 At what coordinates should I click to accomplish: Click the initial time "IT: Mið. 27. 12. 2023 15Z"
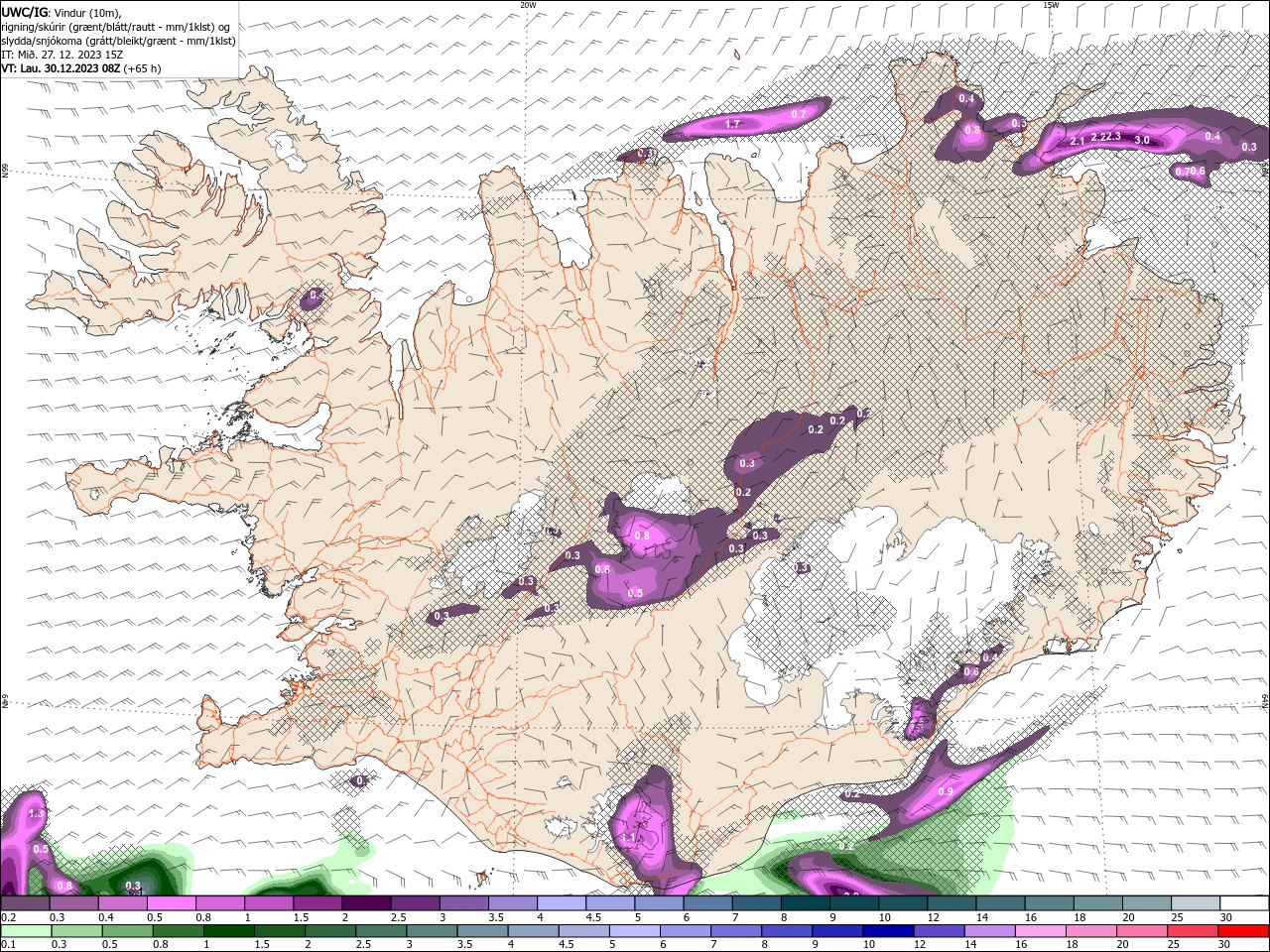click(62, 55)
